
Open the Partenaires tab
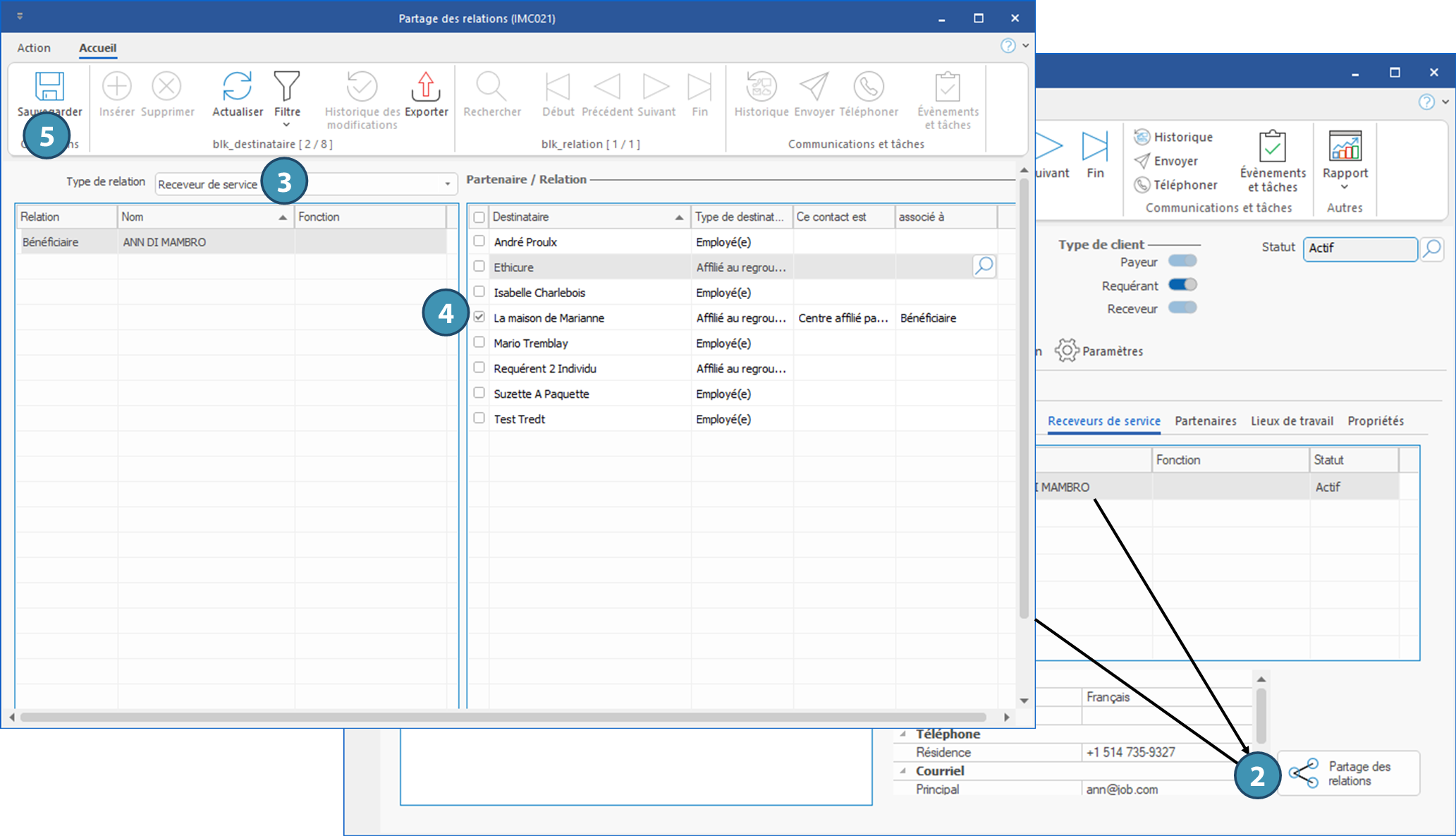[1205, 421]
